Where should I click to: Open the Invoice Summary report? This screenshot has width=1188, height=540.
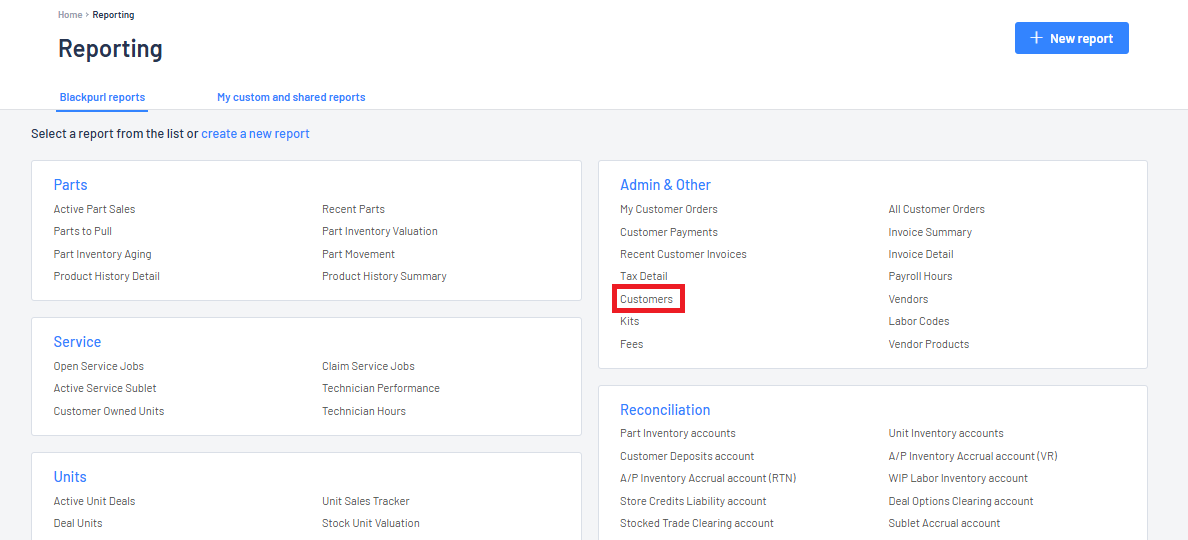coord(930,232)
